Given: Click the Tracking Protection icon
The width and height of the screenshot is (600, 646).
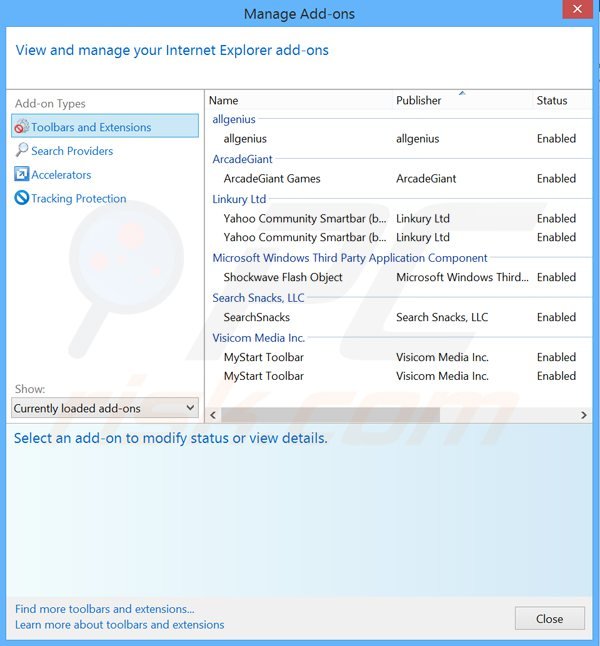Looking at the screenshot, I should pos(21,198).
